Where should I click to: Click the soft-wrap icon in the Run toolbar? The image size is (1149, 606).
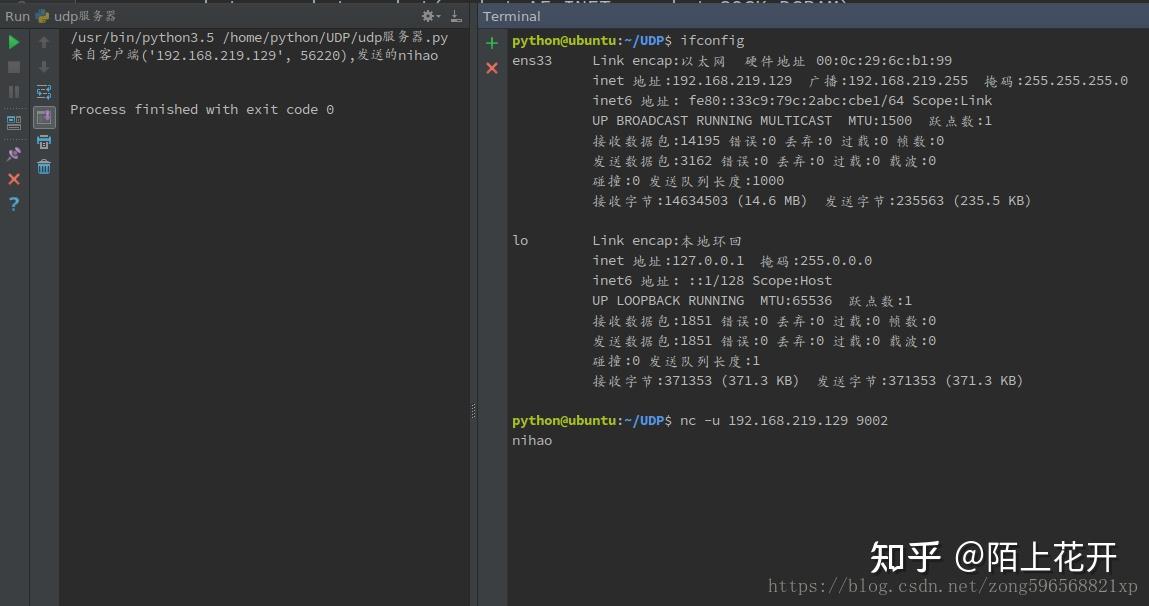pyautogui.click(x=44, y=90)
